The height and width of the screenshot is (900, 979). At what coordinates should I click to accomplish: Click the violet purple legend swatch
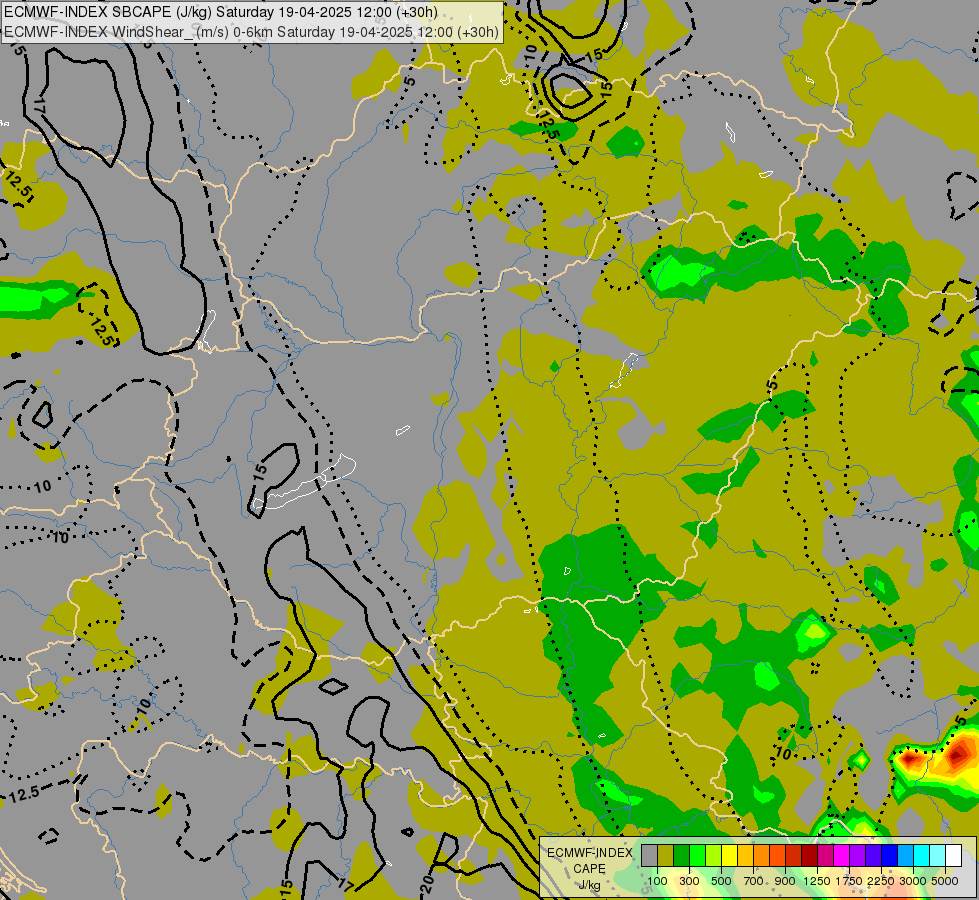[857, 855]
